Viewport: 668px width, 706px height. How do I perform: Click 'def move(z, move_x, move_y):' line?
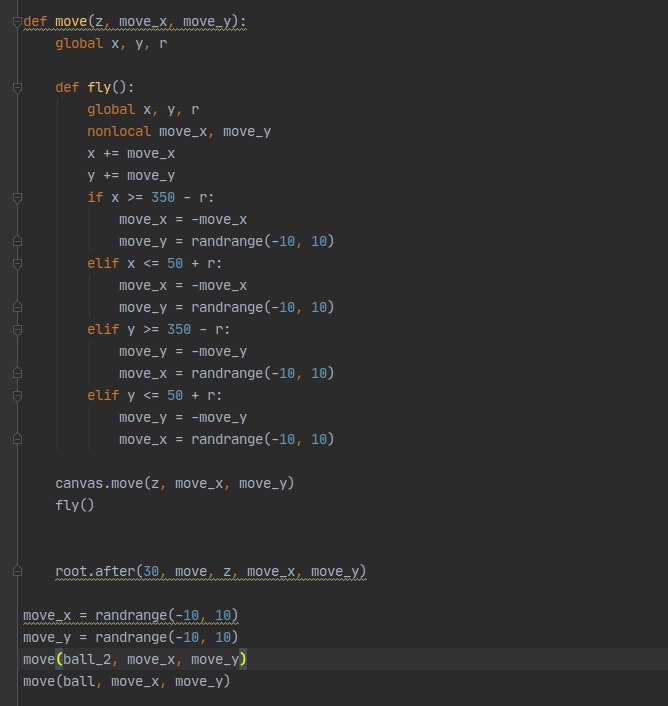click(x=135, y=22)
